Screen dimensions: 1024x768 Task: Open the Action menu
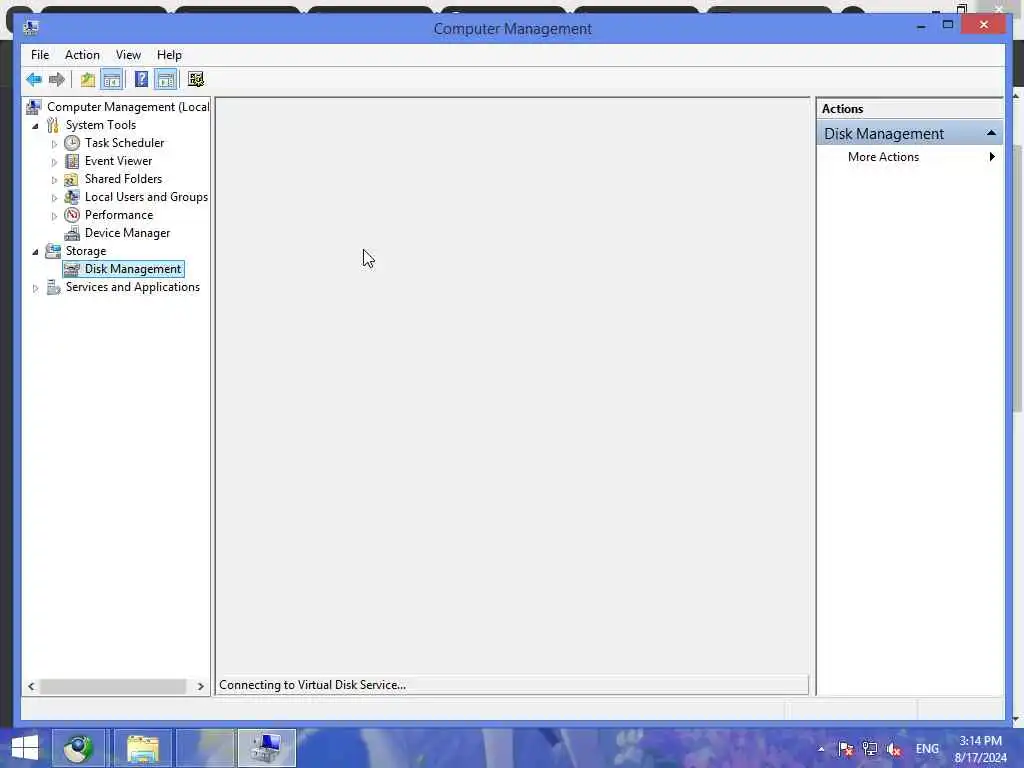coord(82,55)
